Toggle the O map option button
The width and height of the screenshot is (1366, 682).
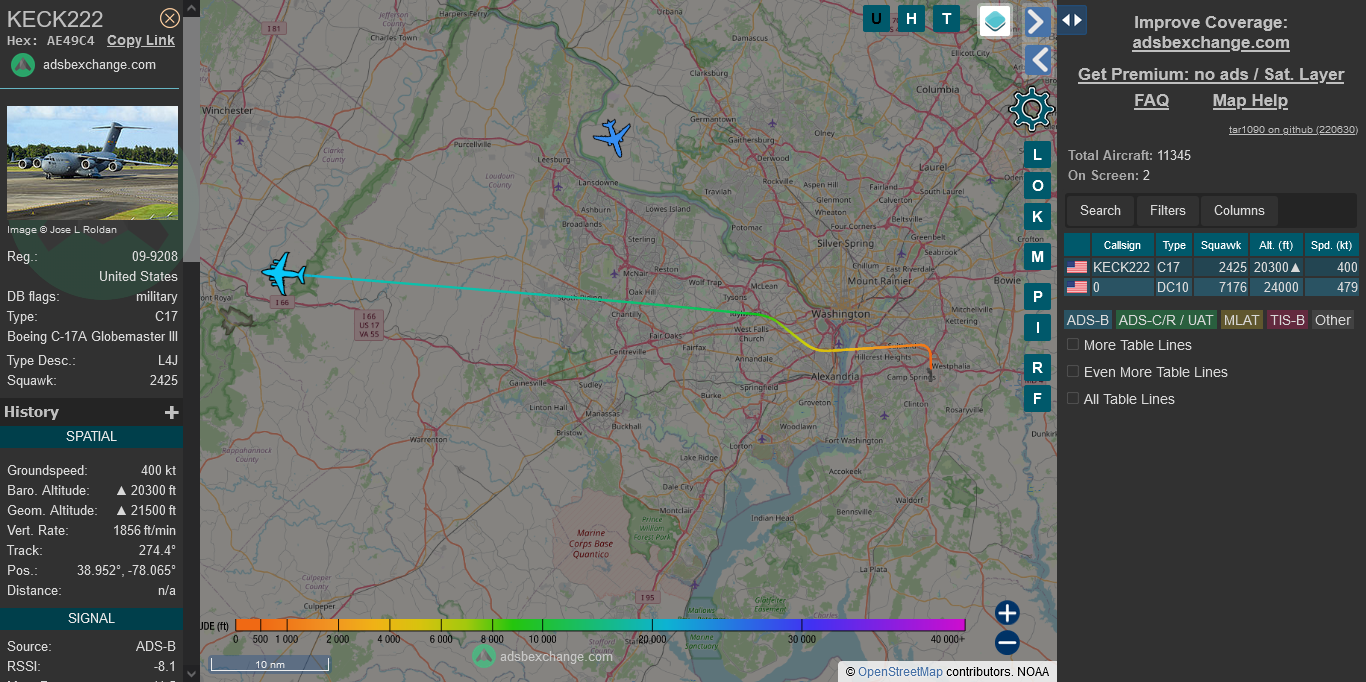coord(1037,185)
